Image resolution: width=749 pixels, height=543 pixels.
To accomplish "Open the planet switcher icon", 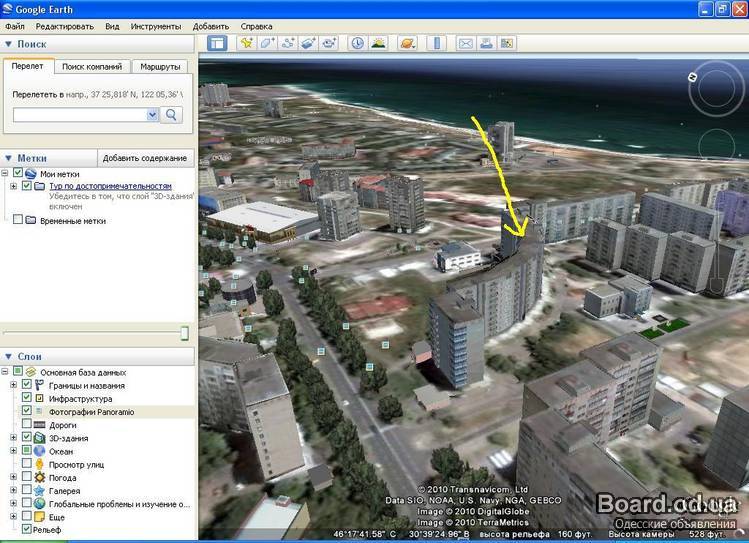I will pos(407,43).
